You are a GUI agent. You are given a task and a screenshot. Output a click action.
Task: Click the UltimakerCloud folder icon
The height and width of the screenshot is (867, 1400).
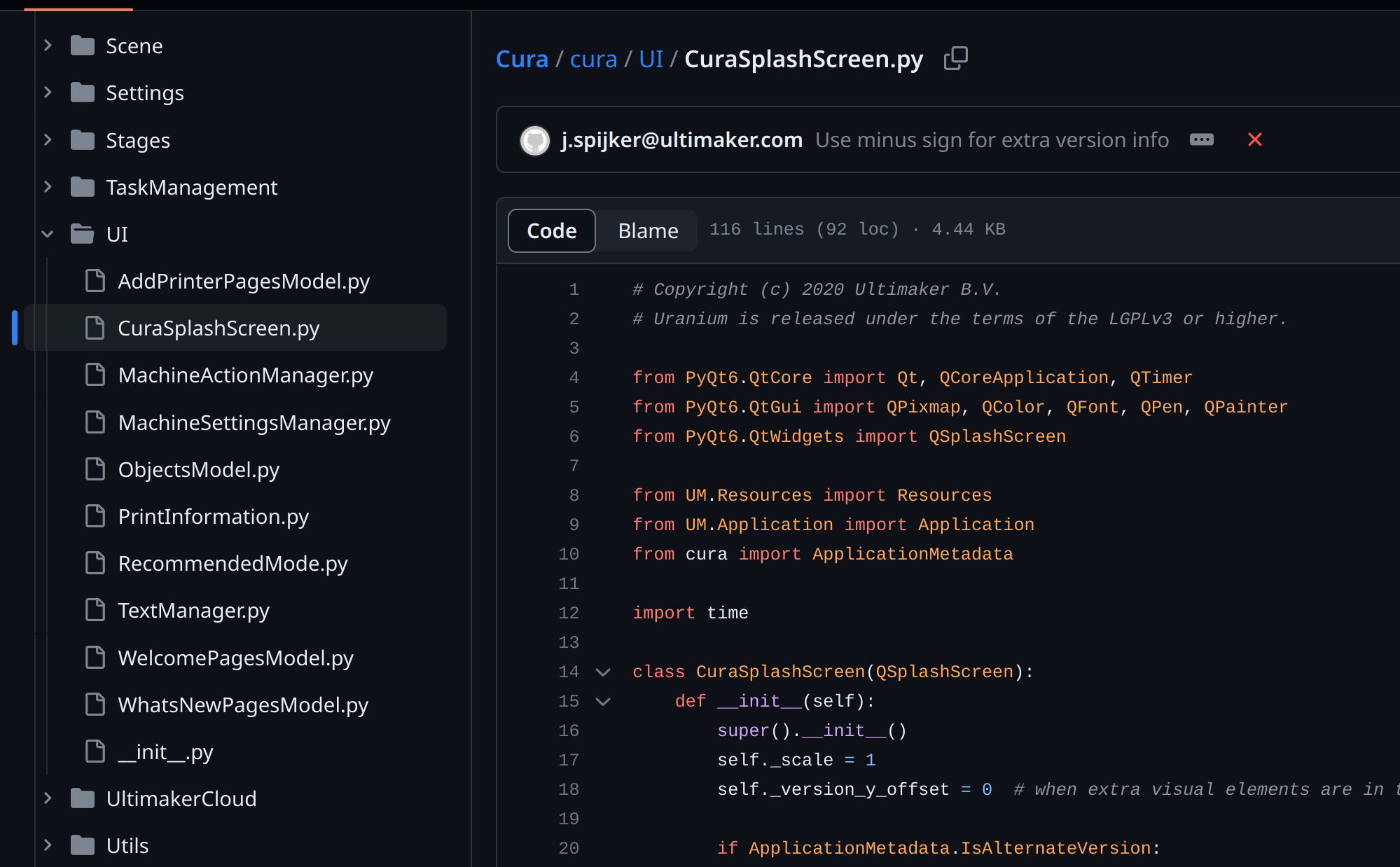pos(83,798)
